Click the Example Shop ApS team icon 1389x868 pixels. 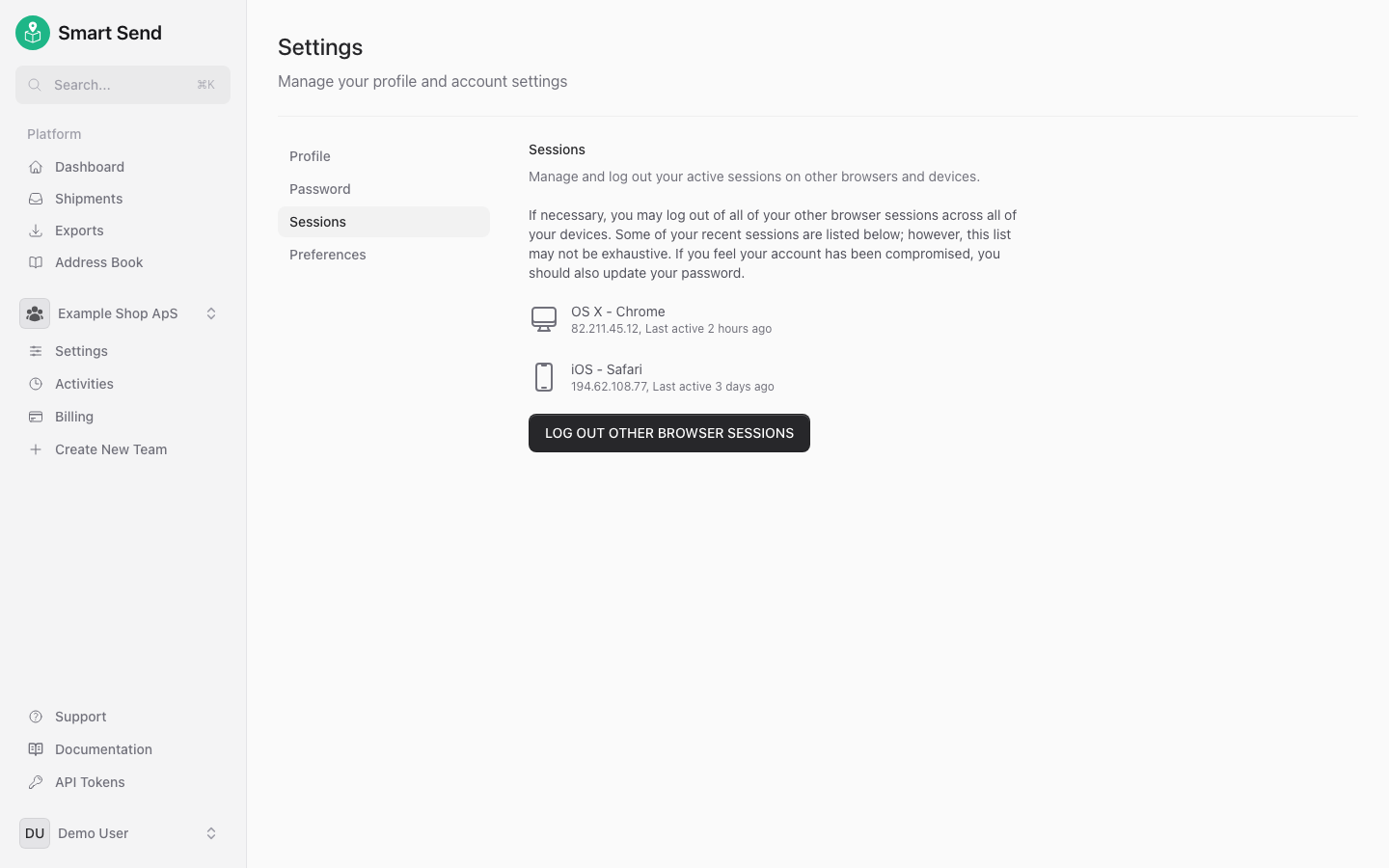click(x=35, y=313)
